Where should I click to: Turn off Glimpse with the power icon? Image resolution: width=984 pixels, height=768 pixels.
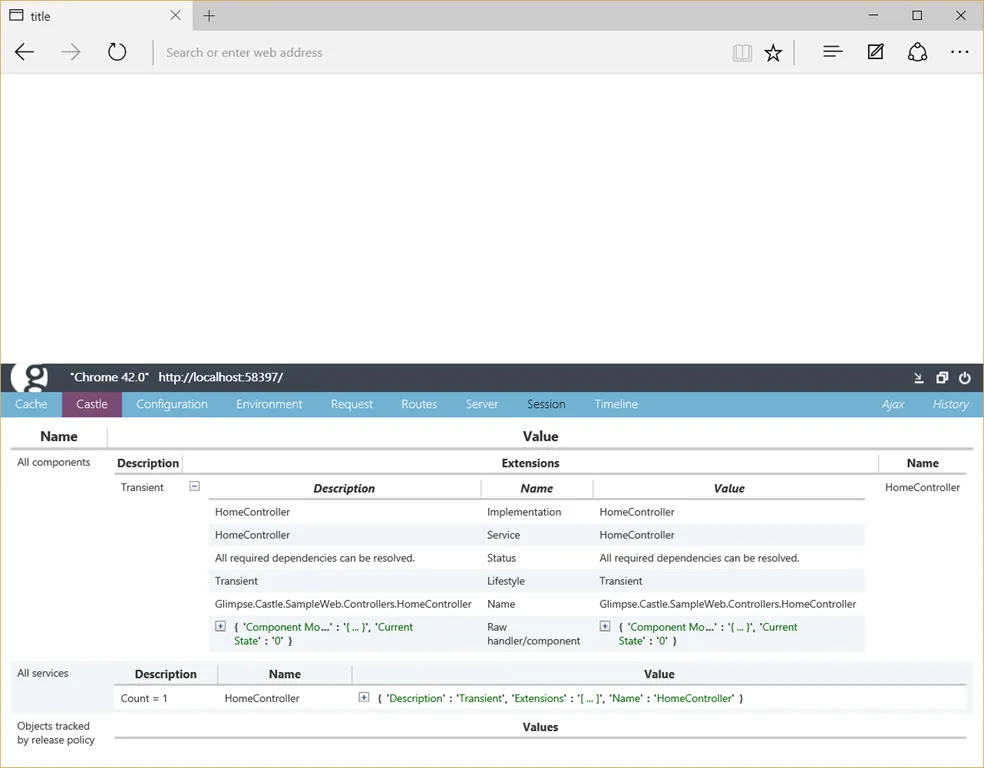point(964,378)
